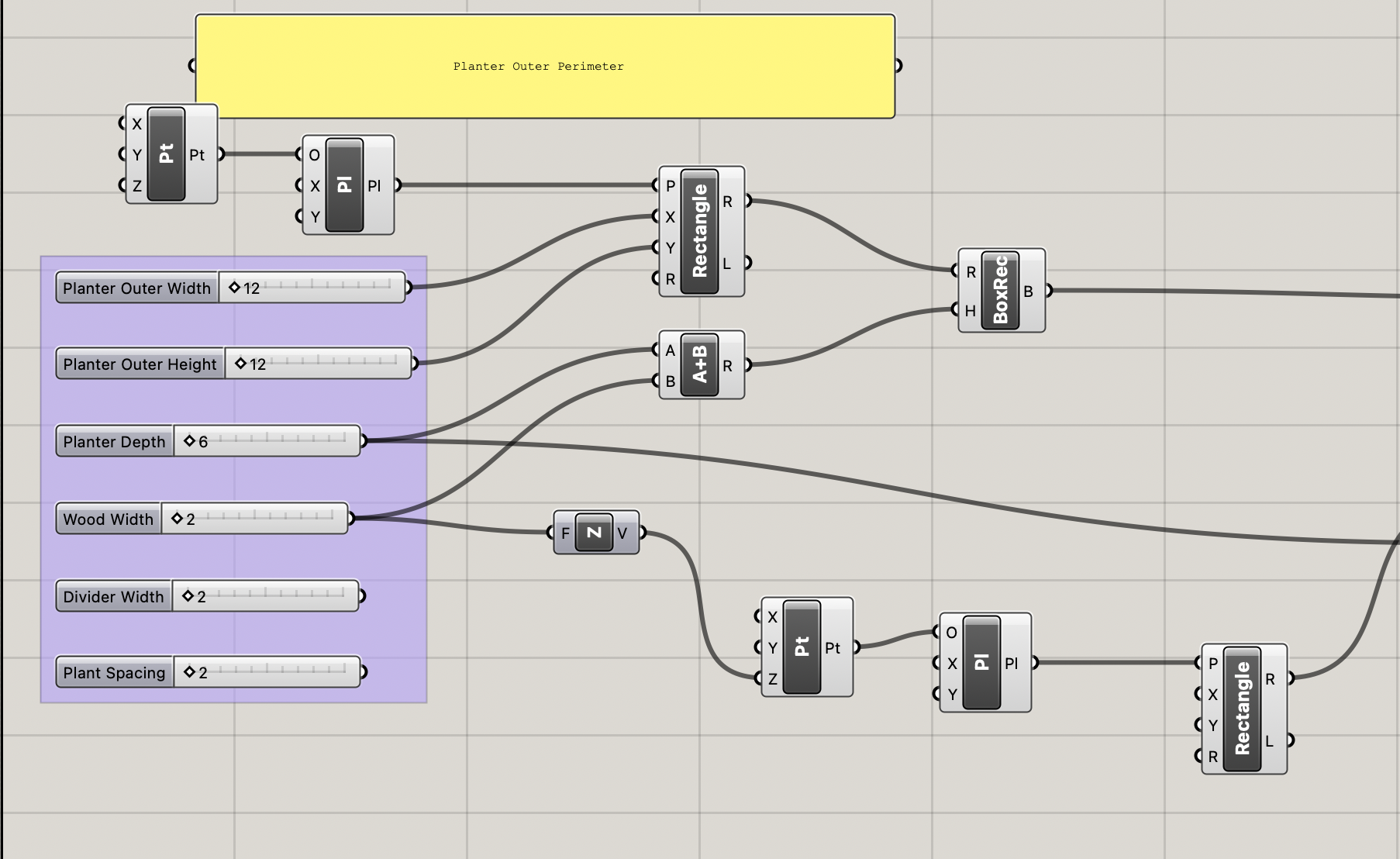Image resolution: width=1400 pixels, height=859 pixels.
Task: Click the Wood Width slider label
Action: click(x=109, y=519)
